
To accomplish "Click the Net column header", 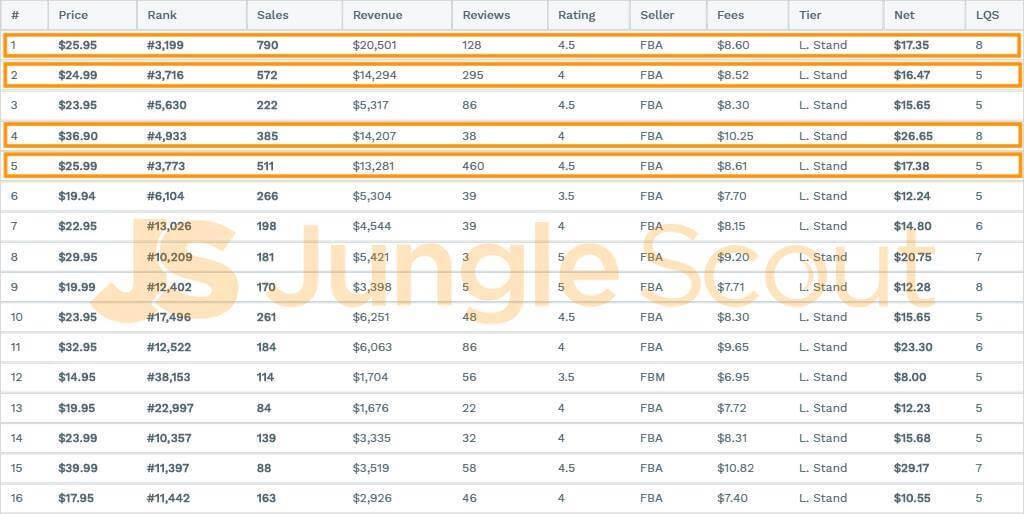I will pos(904,15).
